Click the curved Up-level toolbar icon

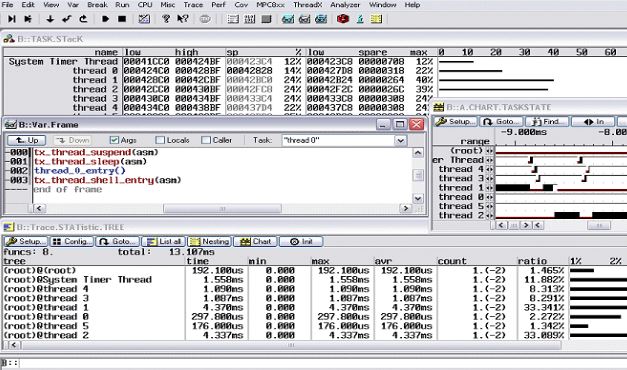coord(83,19)
